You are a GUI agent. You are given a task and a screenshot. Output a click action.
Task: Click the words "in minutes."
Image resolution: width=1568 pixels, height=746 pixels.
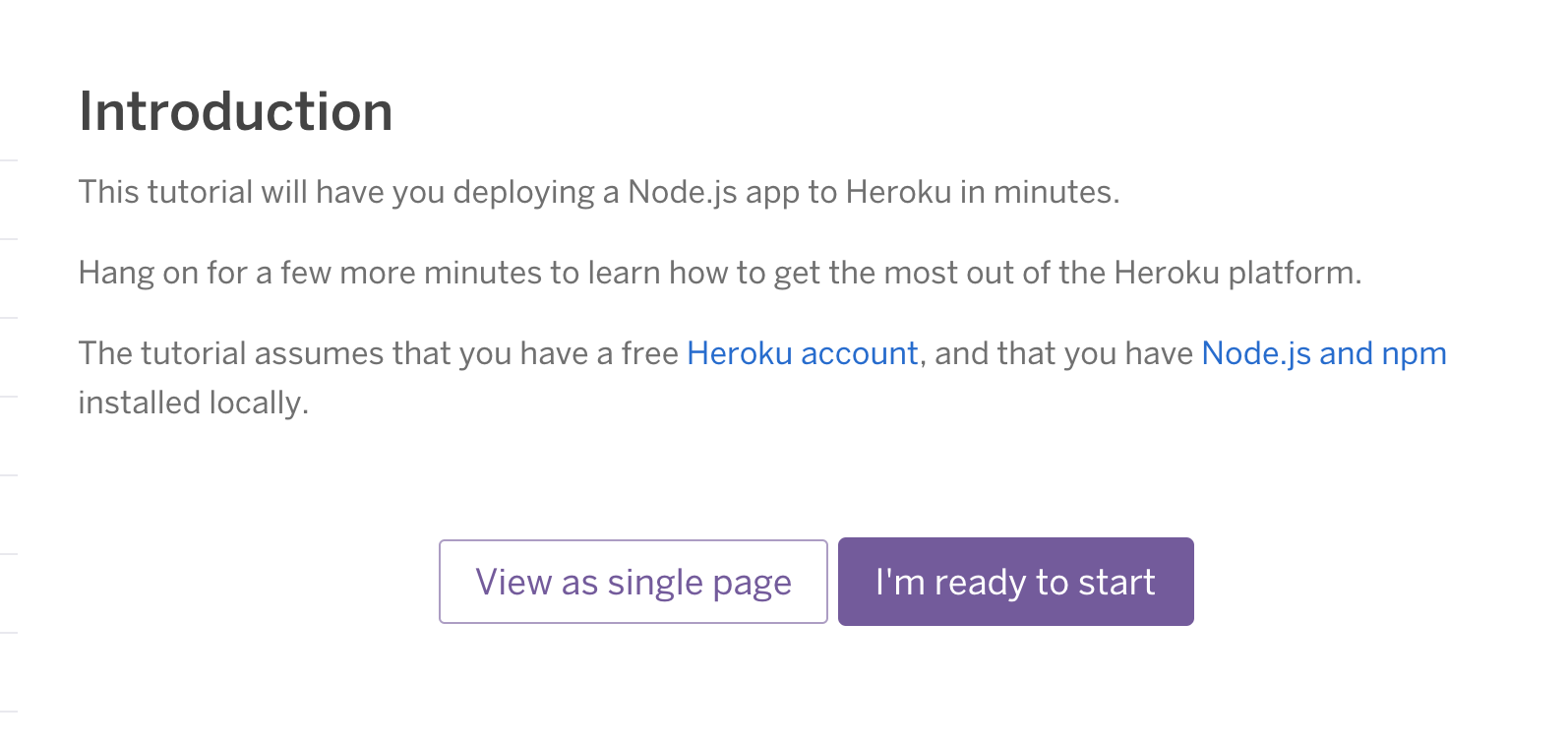(x=1041, y=192)
